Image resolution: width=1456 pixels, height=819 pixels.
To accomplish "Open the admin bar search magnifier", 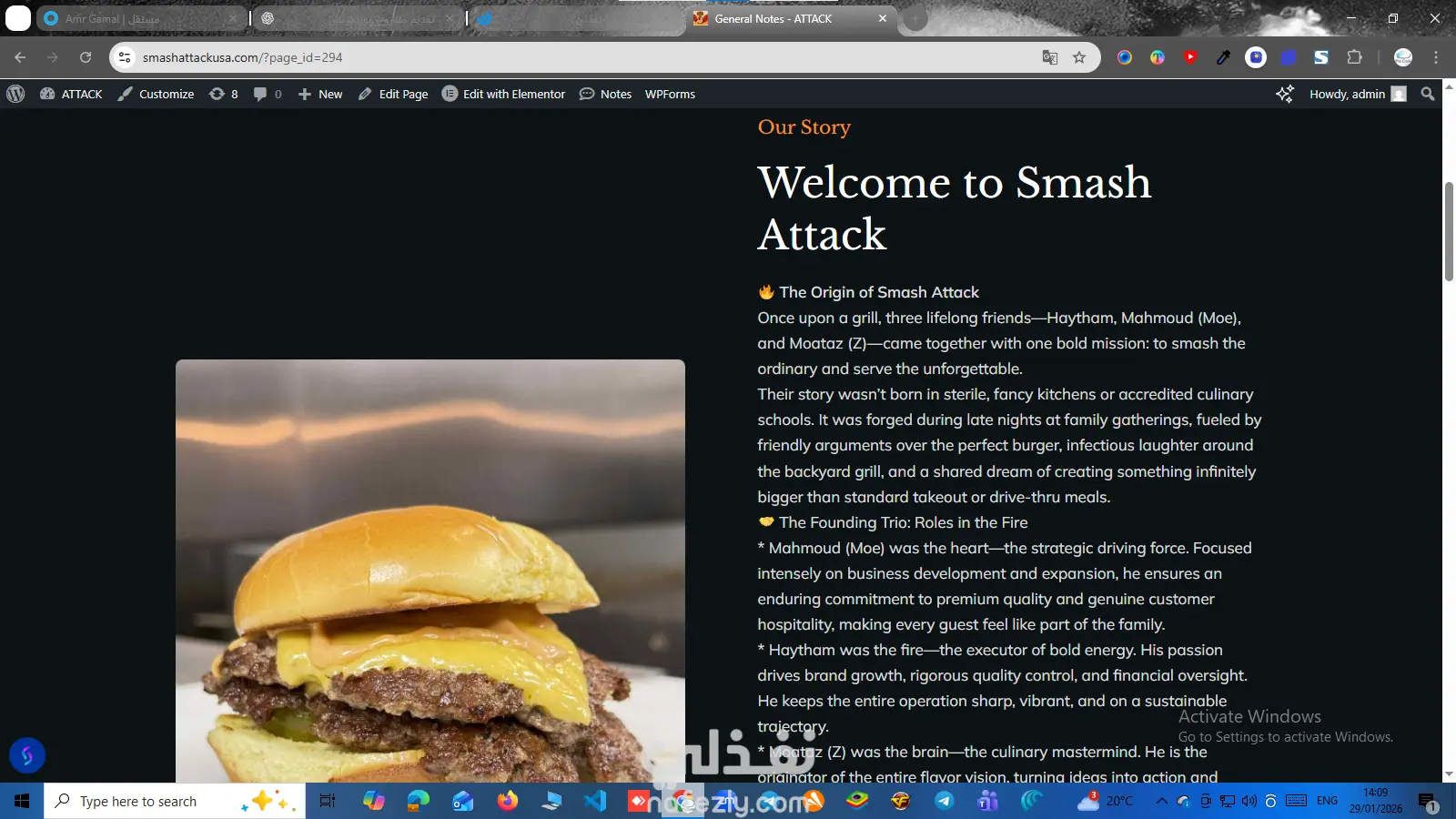I will (x=1428, y=94).
